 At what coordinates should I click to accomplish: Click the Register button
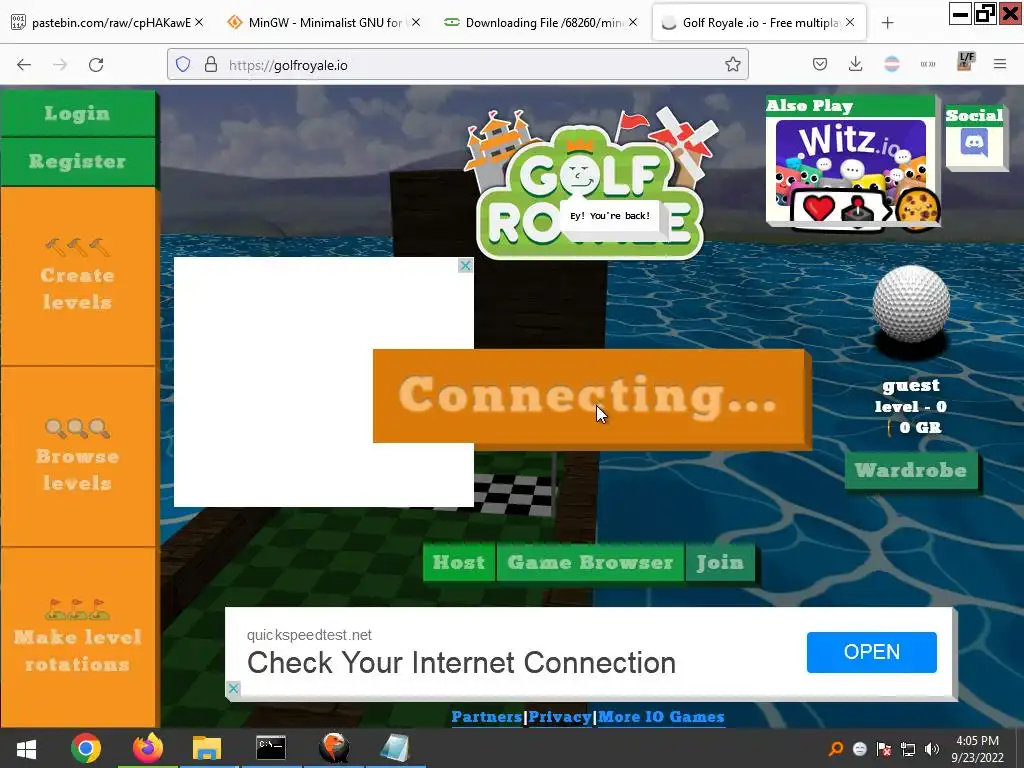pos(78,161)
